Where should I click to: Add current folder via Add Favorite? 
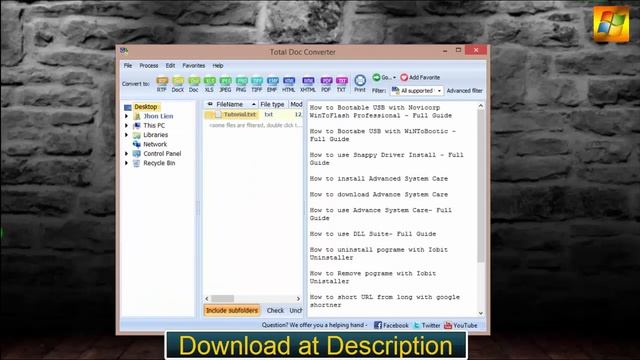tap(420, 77)
